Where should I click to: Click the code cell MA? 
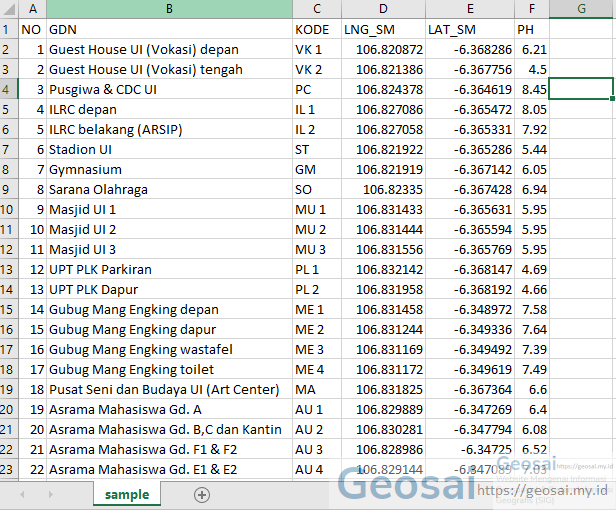coord(317,389)
